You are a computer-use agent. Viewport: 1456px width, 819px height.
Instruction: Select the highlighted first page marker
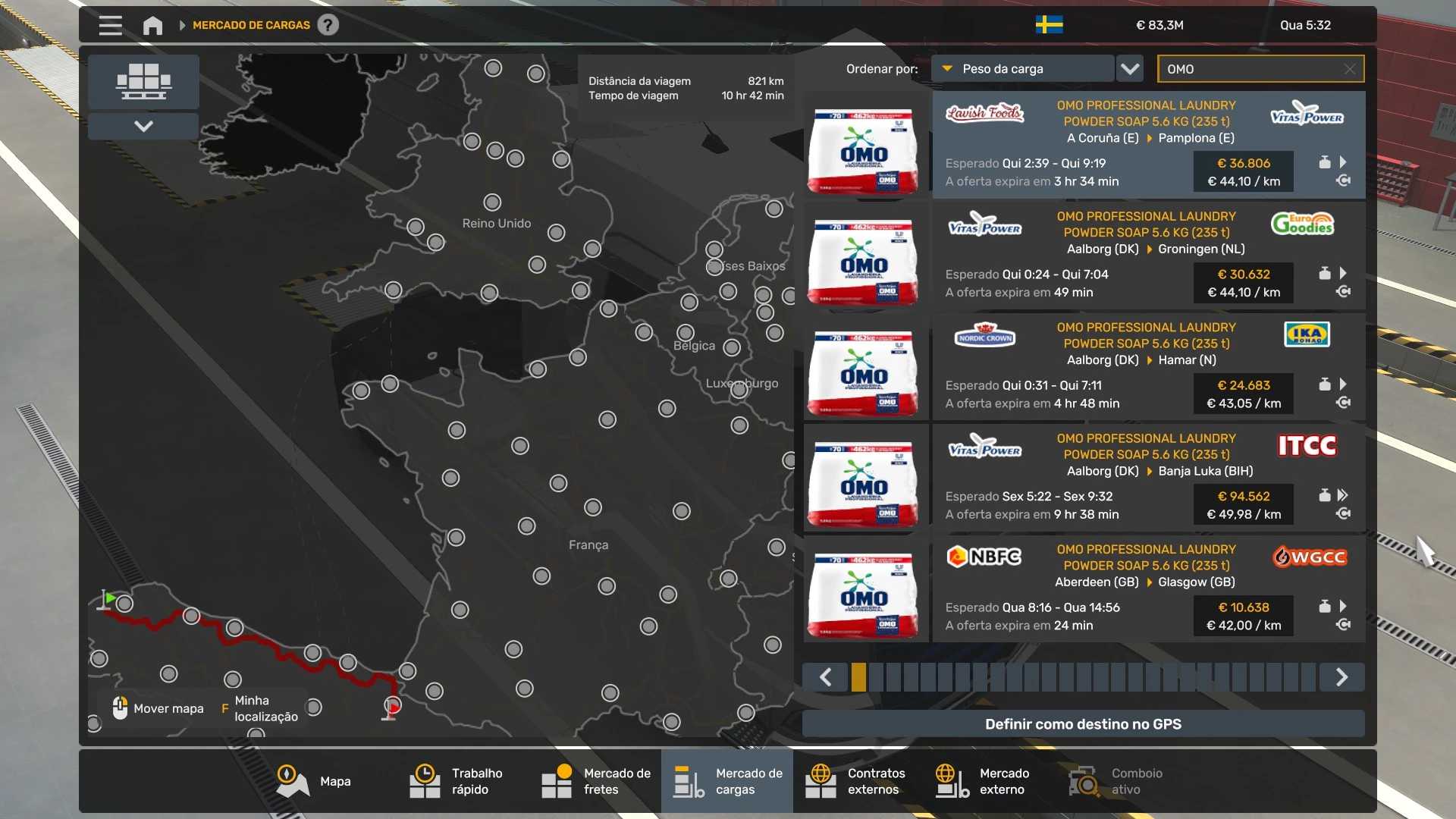858,677
